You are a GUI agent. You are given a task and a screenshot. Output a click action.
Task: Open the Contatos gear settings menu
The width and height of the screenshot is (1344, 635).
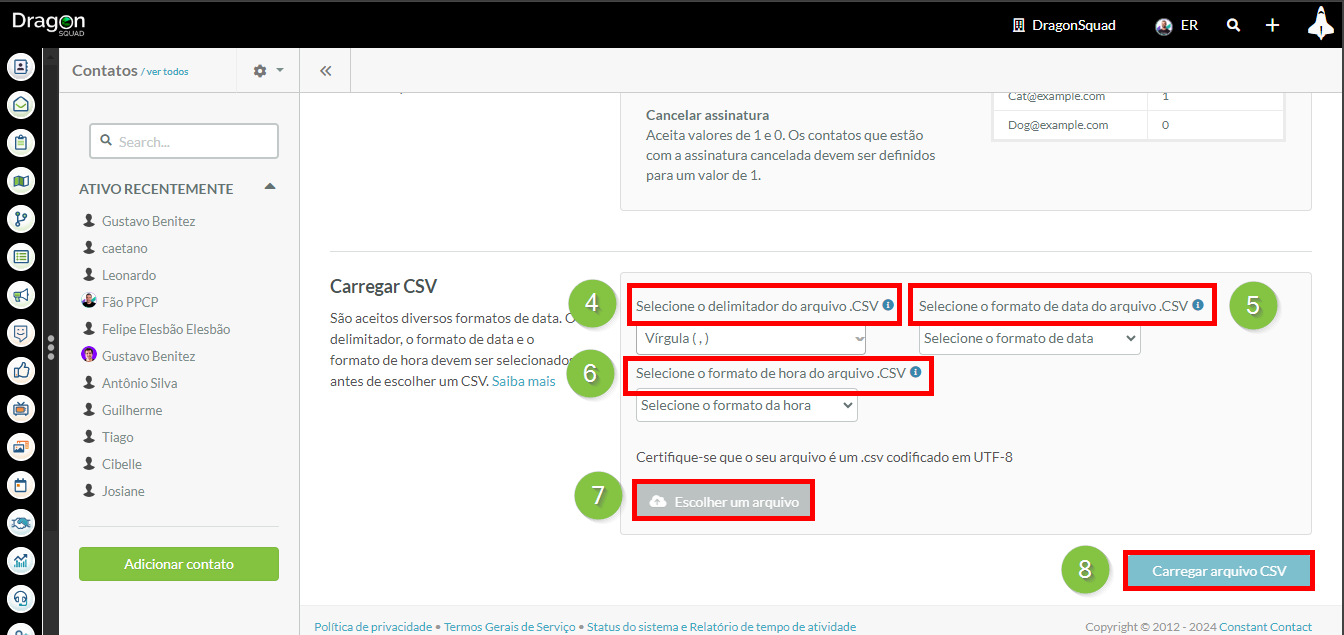267,71
